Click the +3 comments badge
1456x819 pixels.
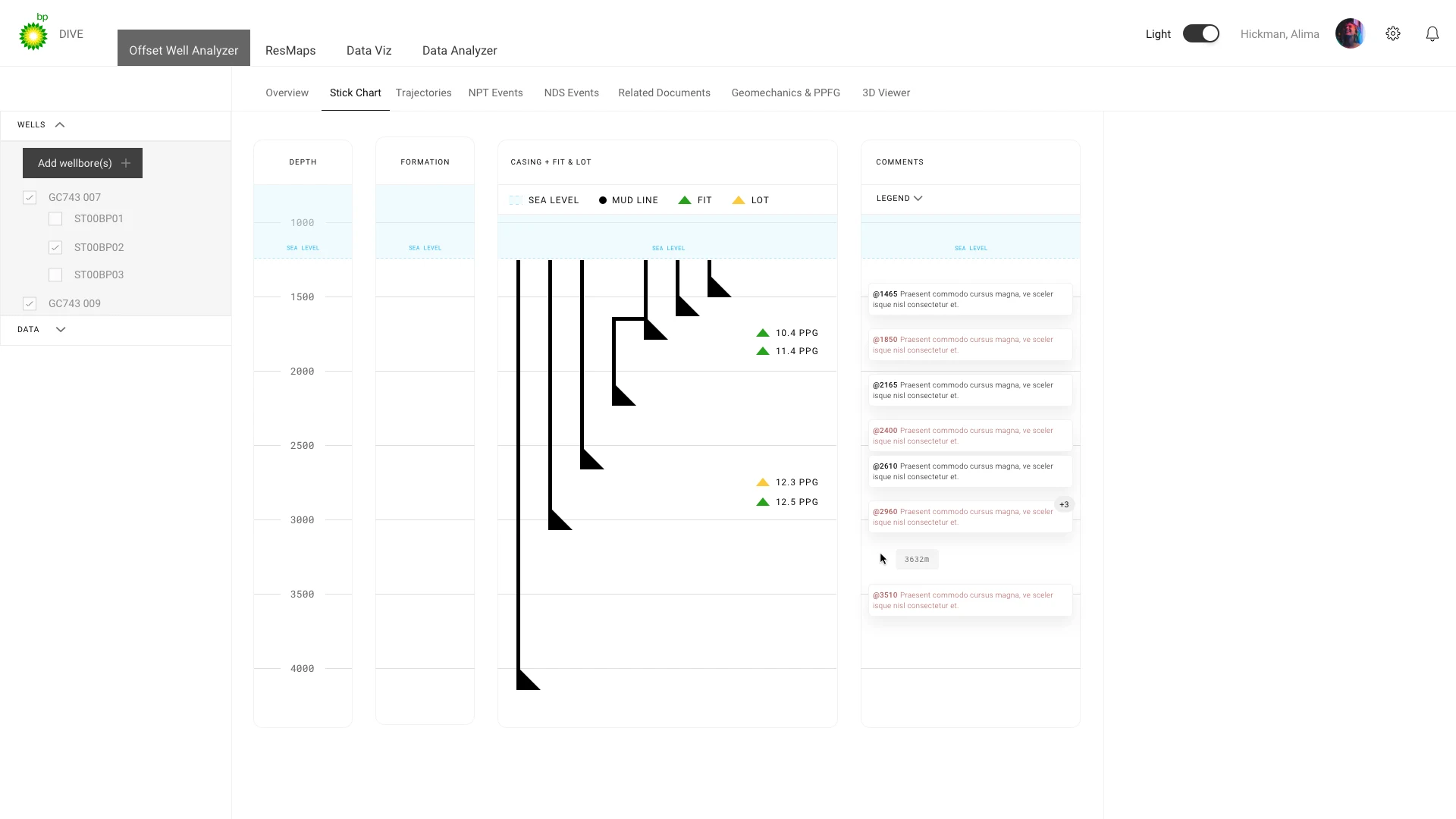coord(1064,505)
